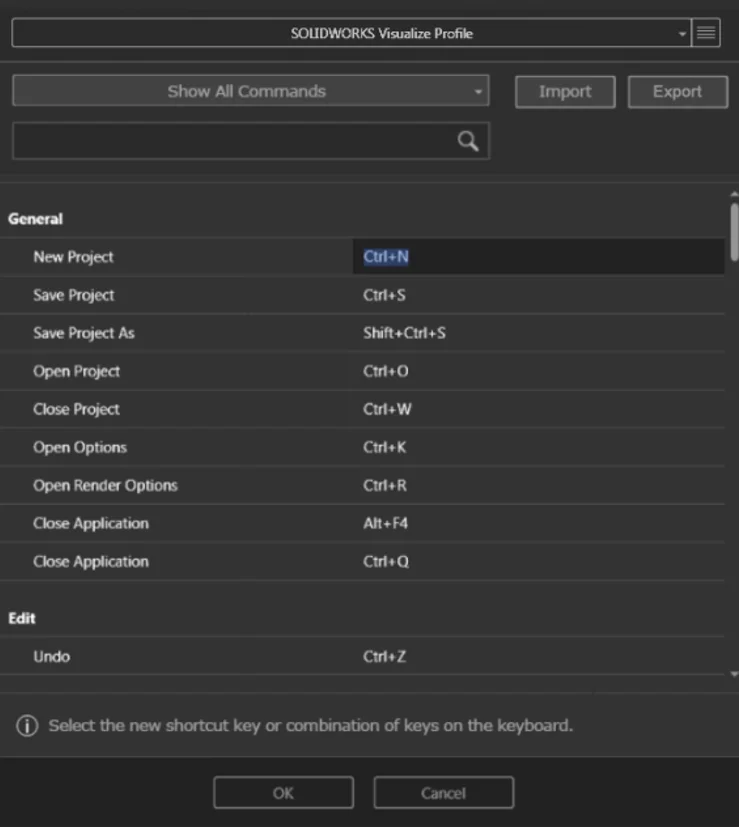Cancel the keyboard shortcuts dialog

point(443,793)
